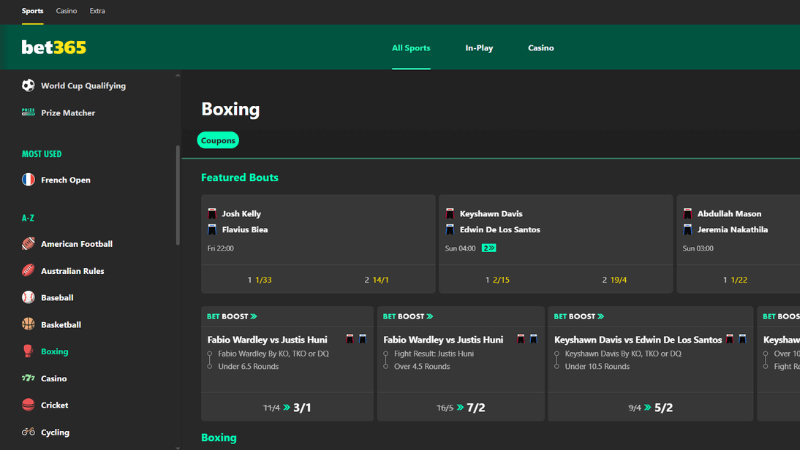Bet on Flavius Biea at 14/1
The width and height of the screenshot is (800, 450).
point(377,280)
